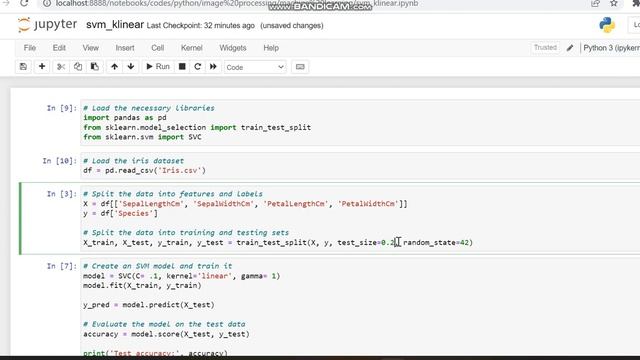This screenshot has width=640, height=360.
Task: Click the y = df['Species'] line
Action: [x=120, y=213]
